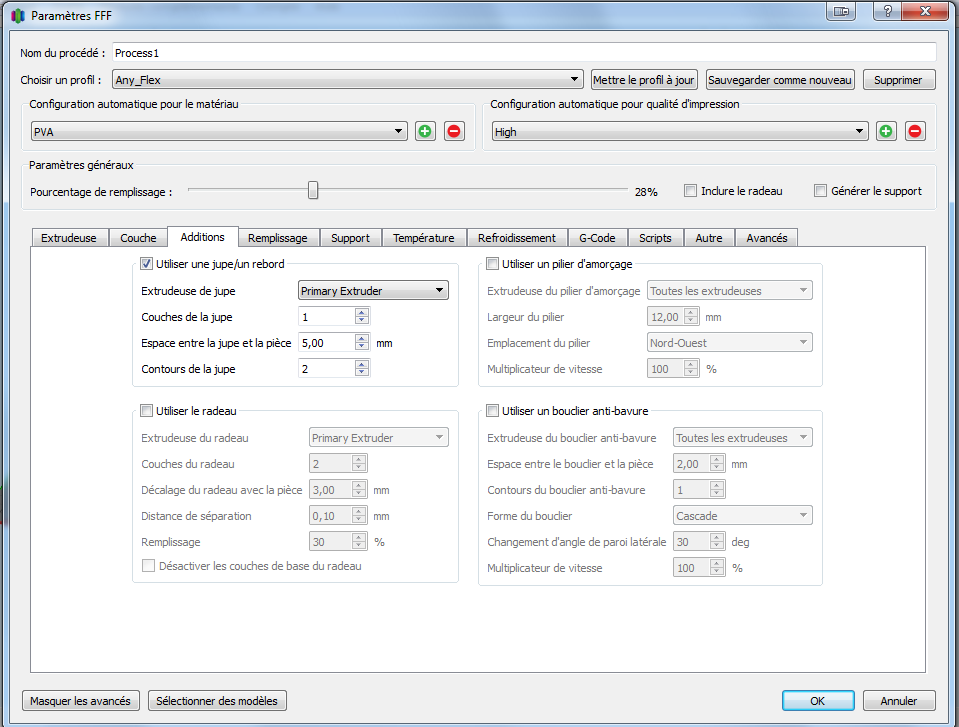The width and height of the screenshot is (959, 727).
Task: Open the Refroidissement tab
Action: point(517,238)
